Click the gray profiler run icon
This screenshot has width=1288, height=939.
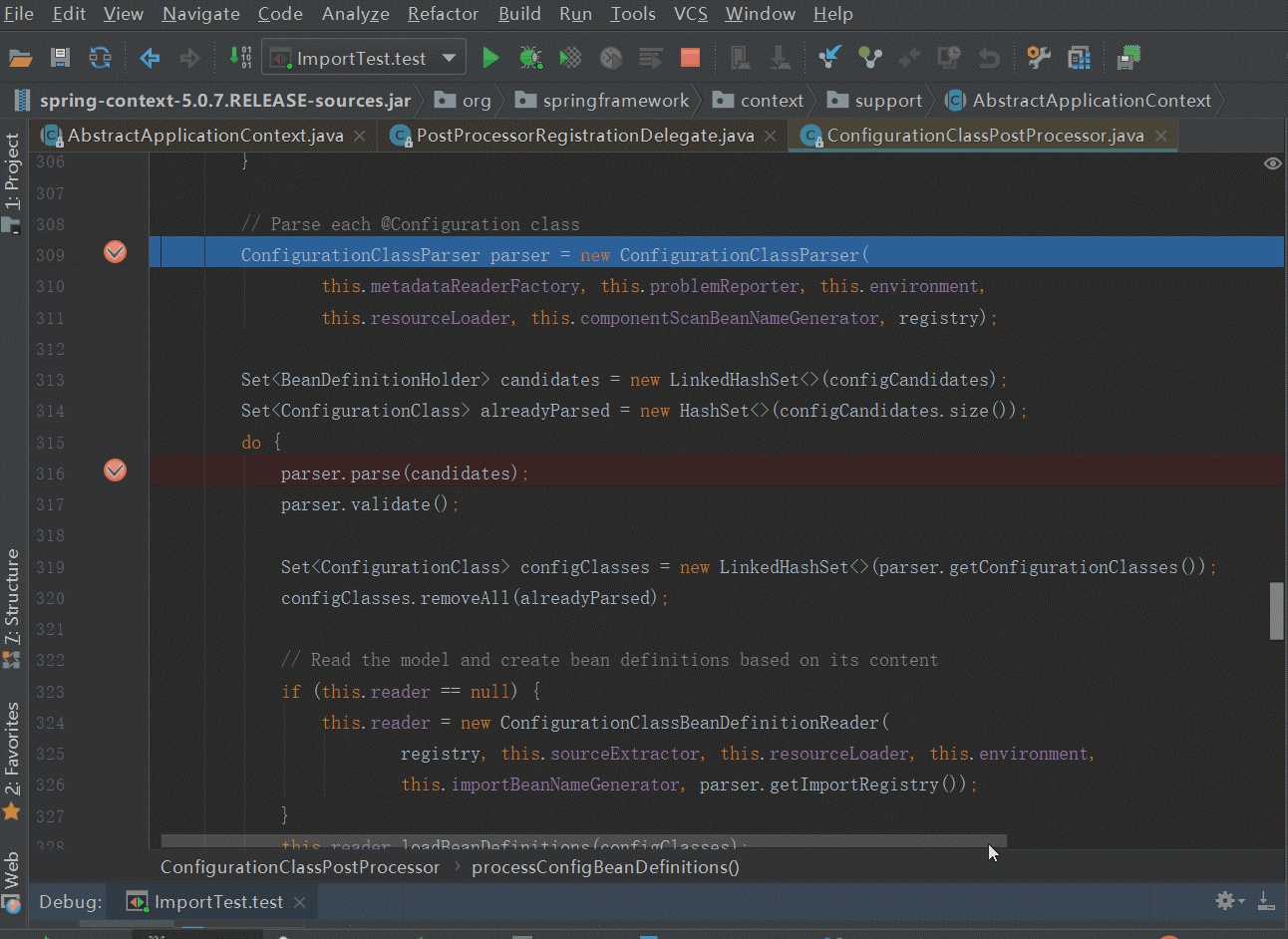pos(610,58)
